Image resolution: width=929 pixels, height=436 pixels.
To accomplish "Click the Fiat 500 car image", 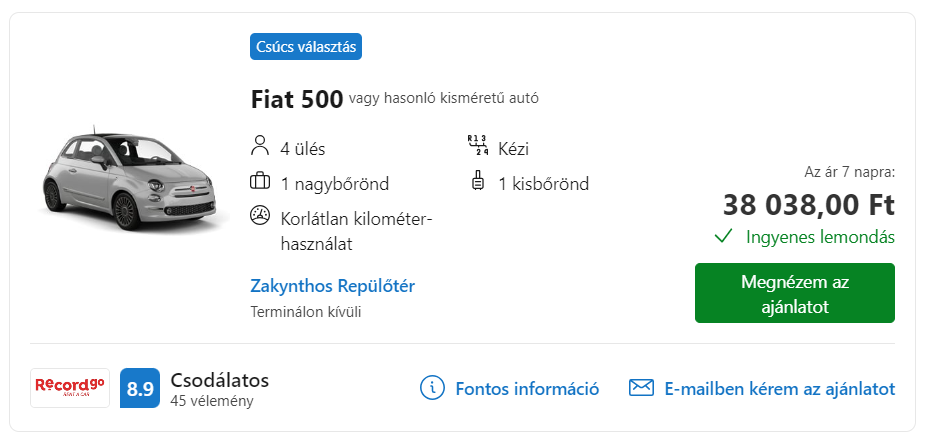I will click(130, 179).
